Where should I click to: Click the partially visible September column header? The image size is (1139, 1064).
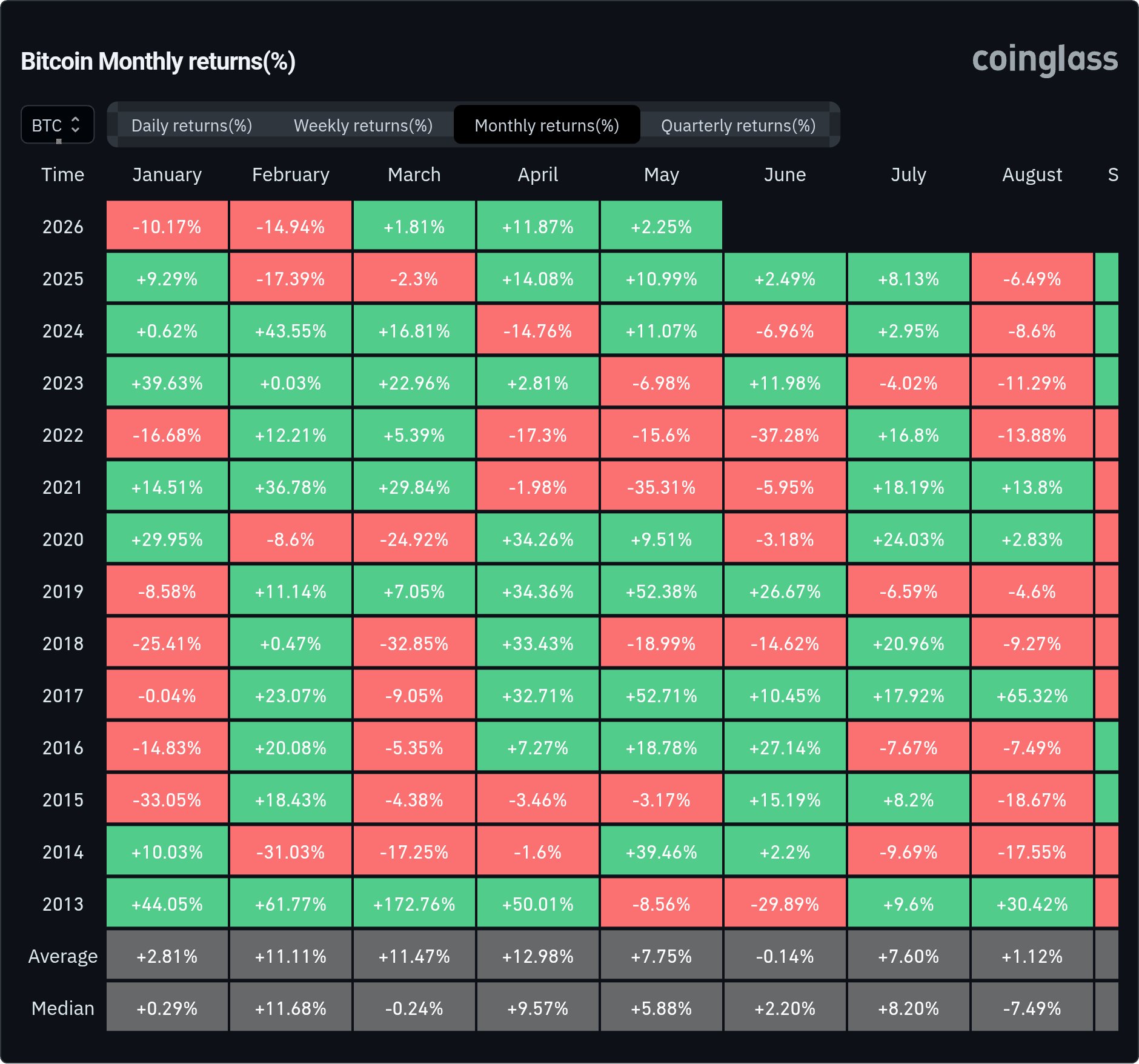coord(1113,175)
